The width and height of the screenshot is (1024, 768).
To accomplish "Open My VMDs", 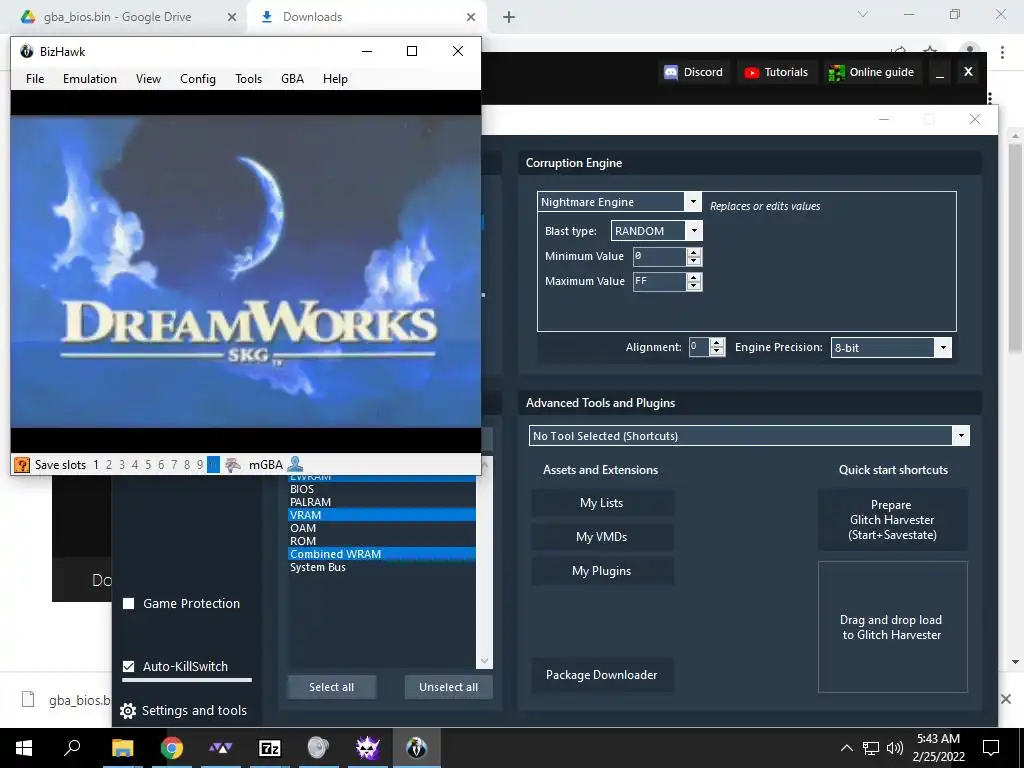I will tap(601, 537).
